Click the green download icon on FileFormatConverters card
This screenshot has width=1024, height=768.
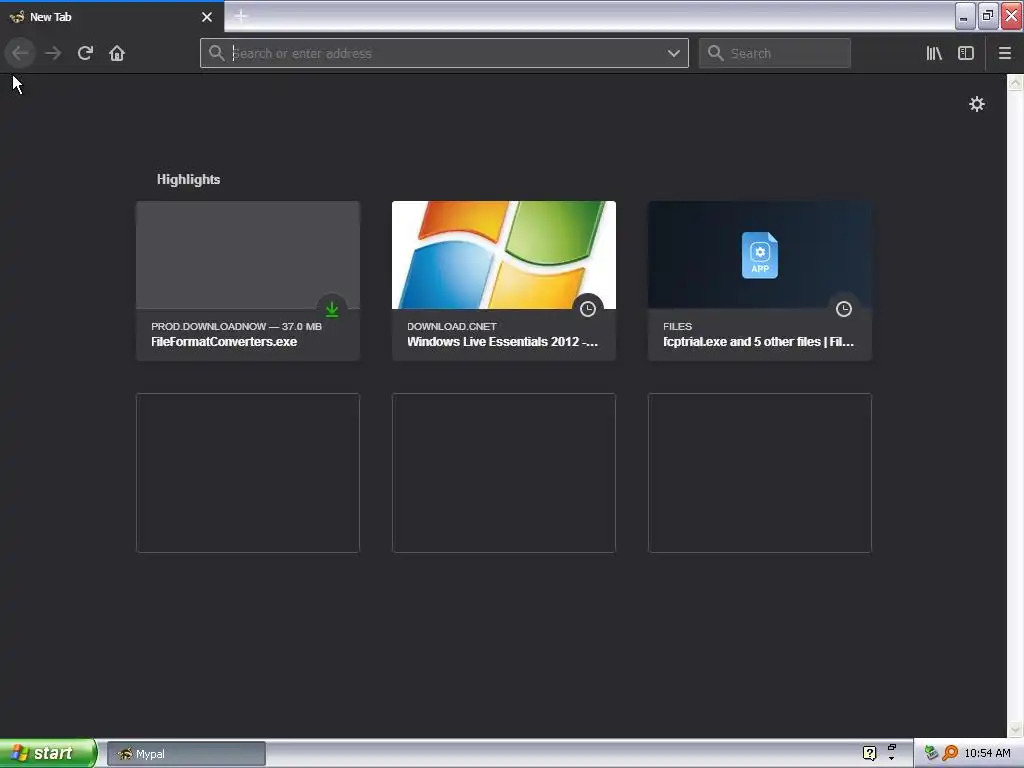(x=332, y=309)
